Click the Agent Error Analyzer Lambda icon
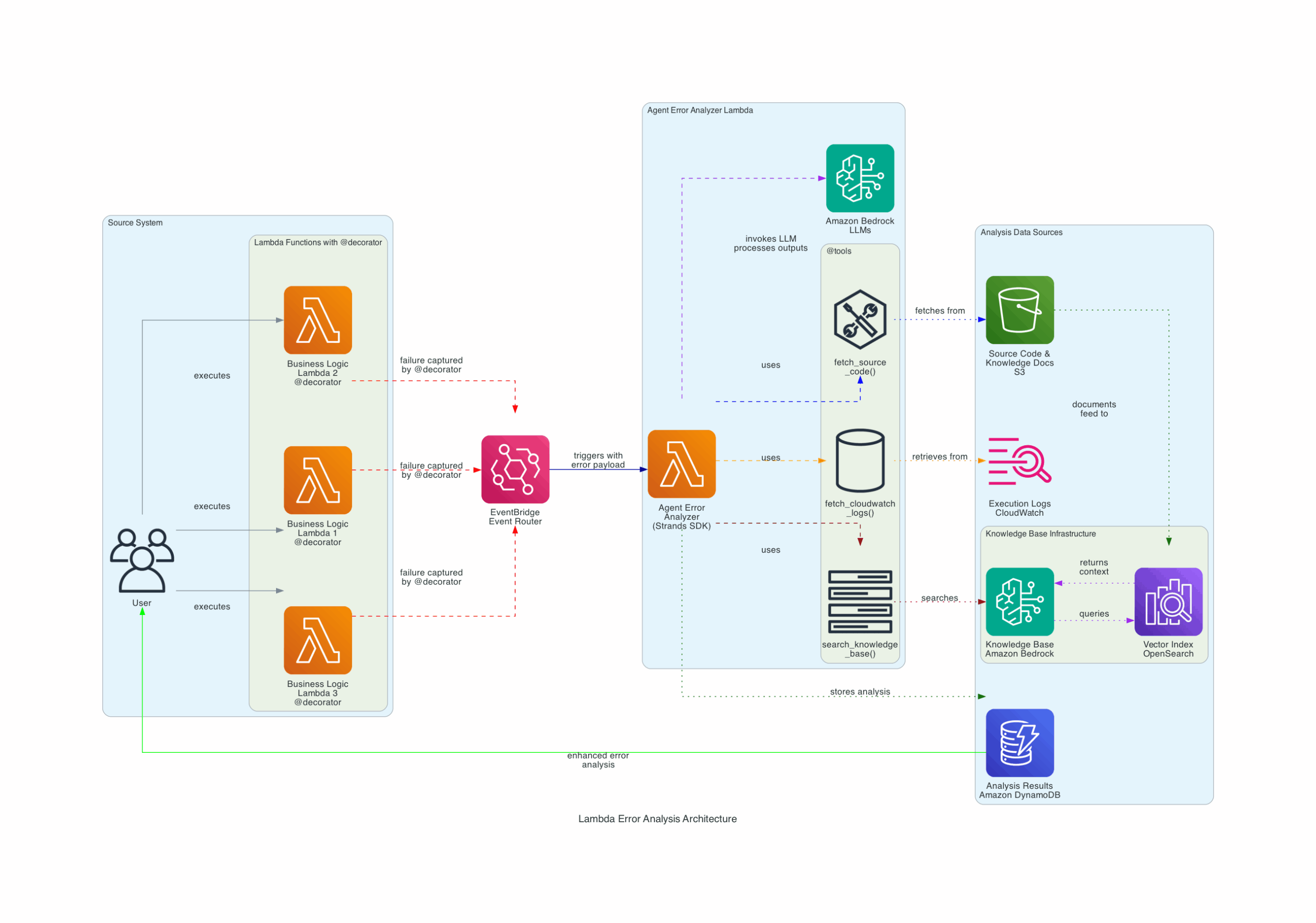 681,463
